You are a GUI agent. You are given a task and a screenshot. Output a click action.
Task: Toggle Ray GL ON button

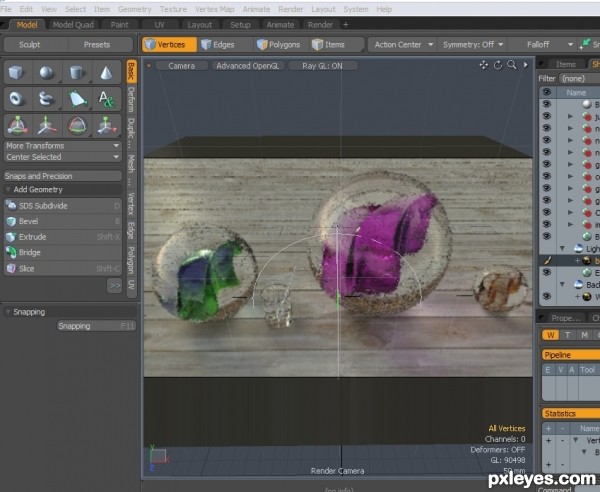click(x=322, y=66)
